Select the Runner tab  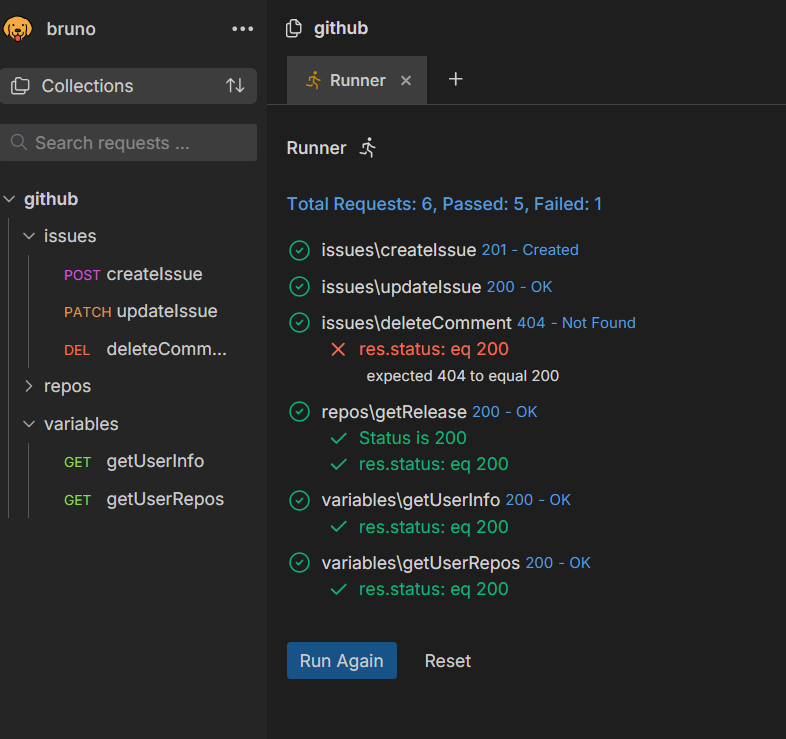[356, 80]
